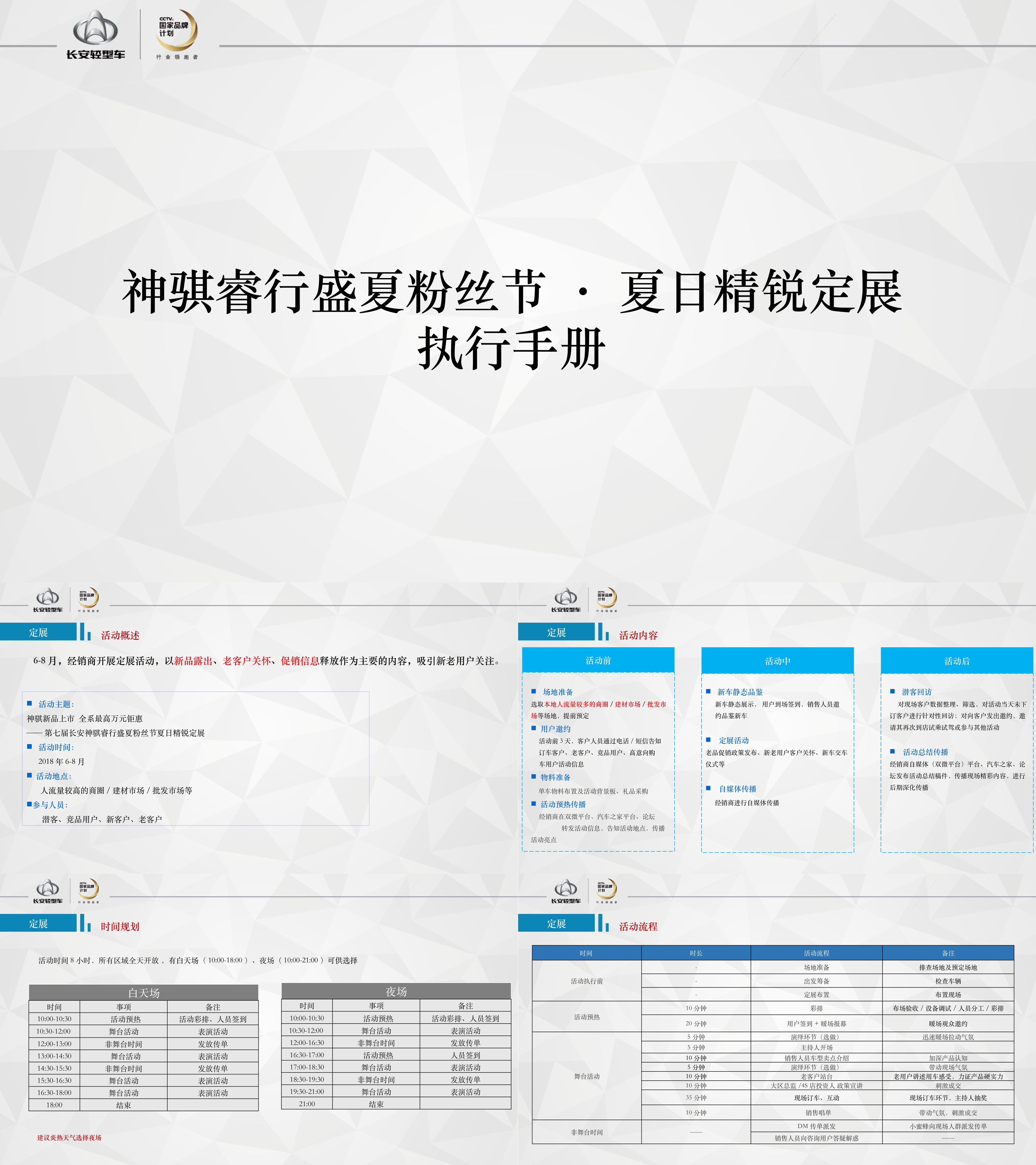
Task: Select the 潜客回访 bullet heading
Action: tap(917, 692)
